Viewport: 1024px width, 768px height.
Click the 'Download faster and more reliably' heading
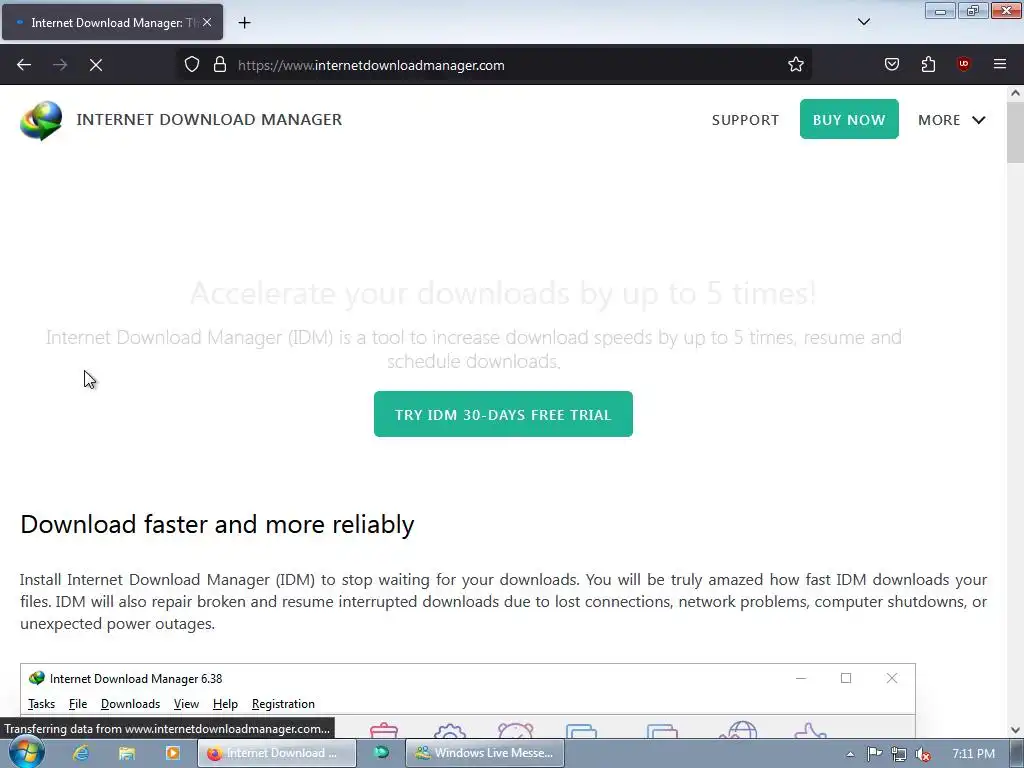point(217,524)
